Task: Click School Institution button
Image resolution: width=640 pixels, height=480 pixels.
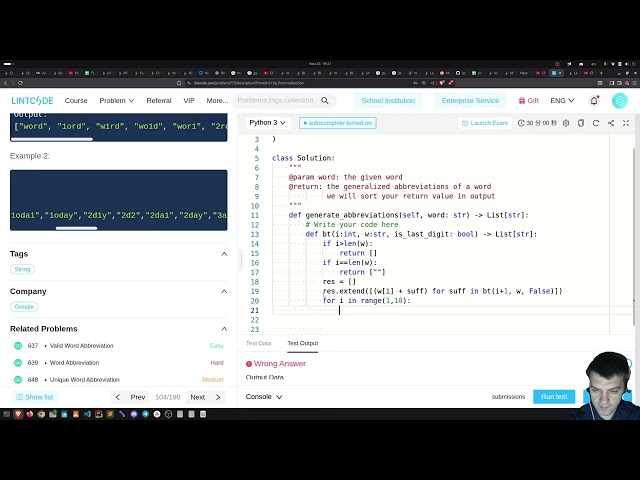Action: 388,100
